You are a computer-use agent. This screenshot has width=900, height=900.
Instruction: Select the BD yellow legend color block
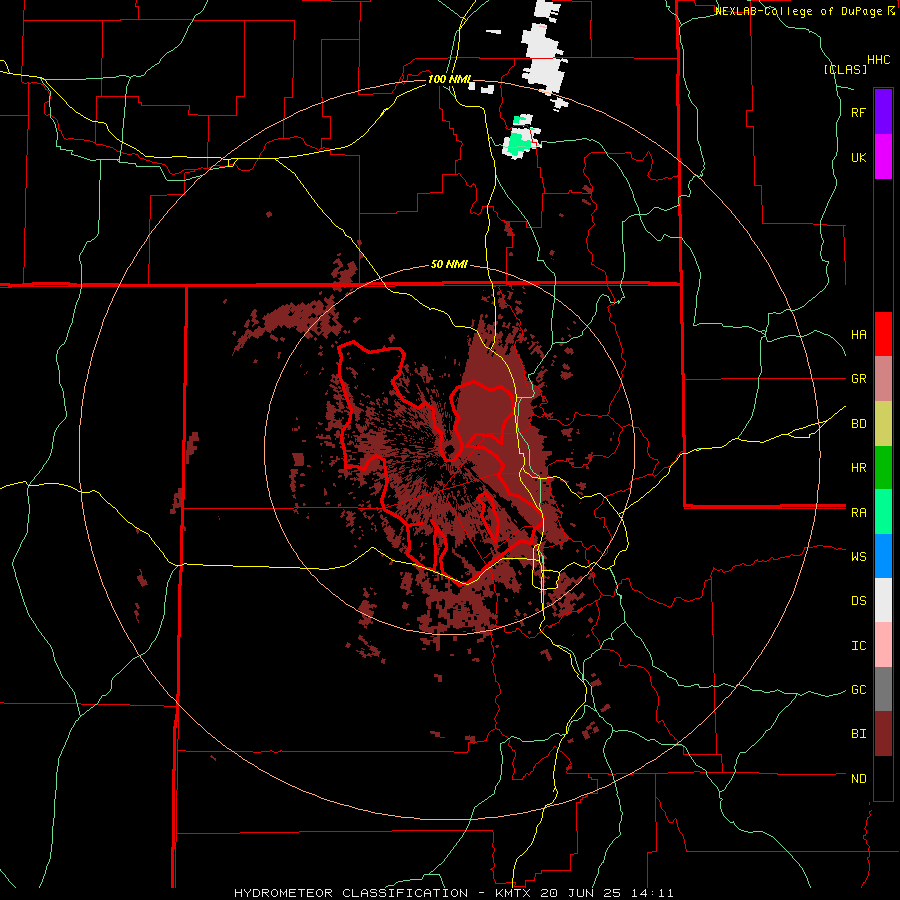click(883, 424)
